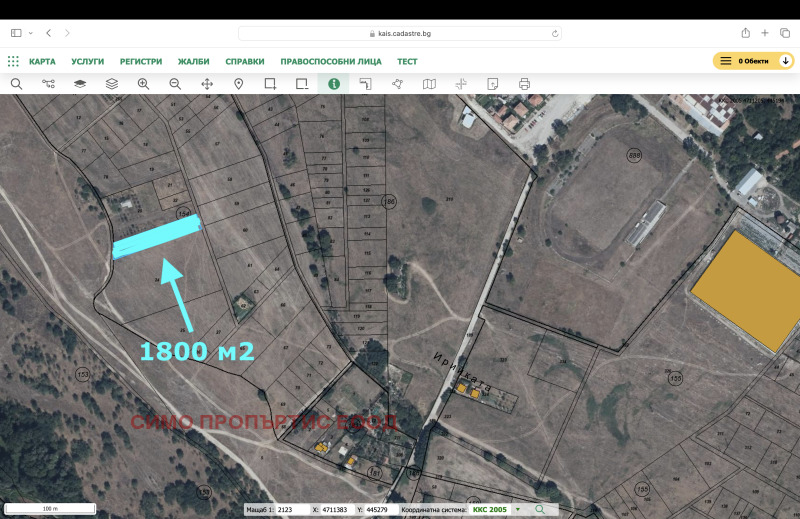Select the remove-from-selection rectangle tool
The width and height of the screenshot is (800, 519).
[302, 84]
